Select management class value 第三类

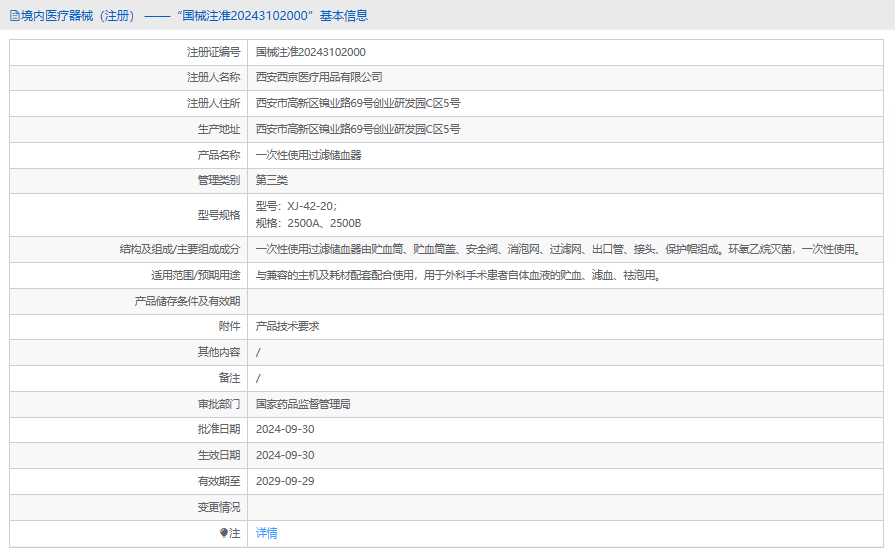272,180
